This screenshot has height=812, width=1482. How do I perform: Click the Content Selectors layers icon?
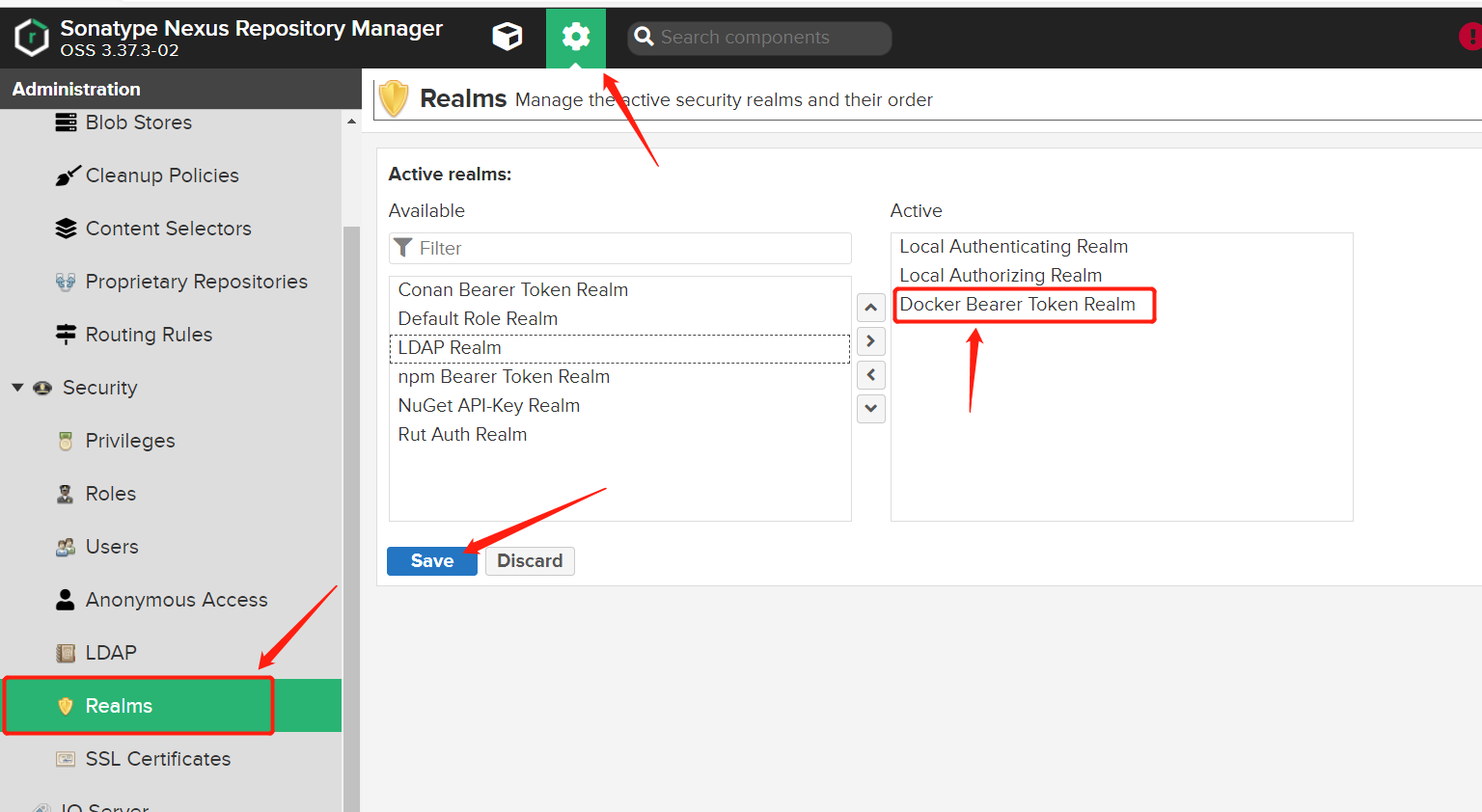pos(66,229)
